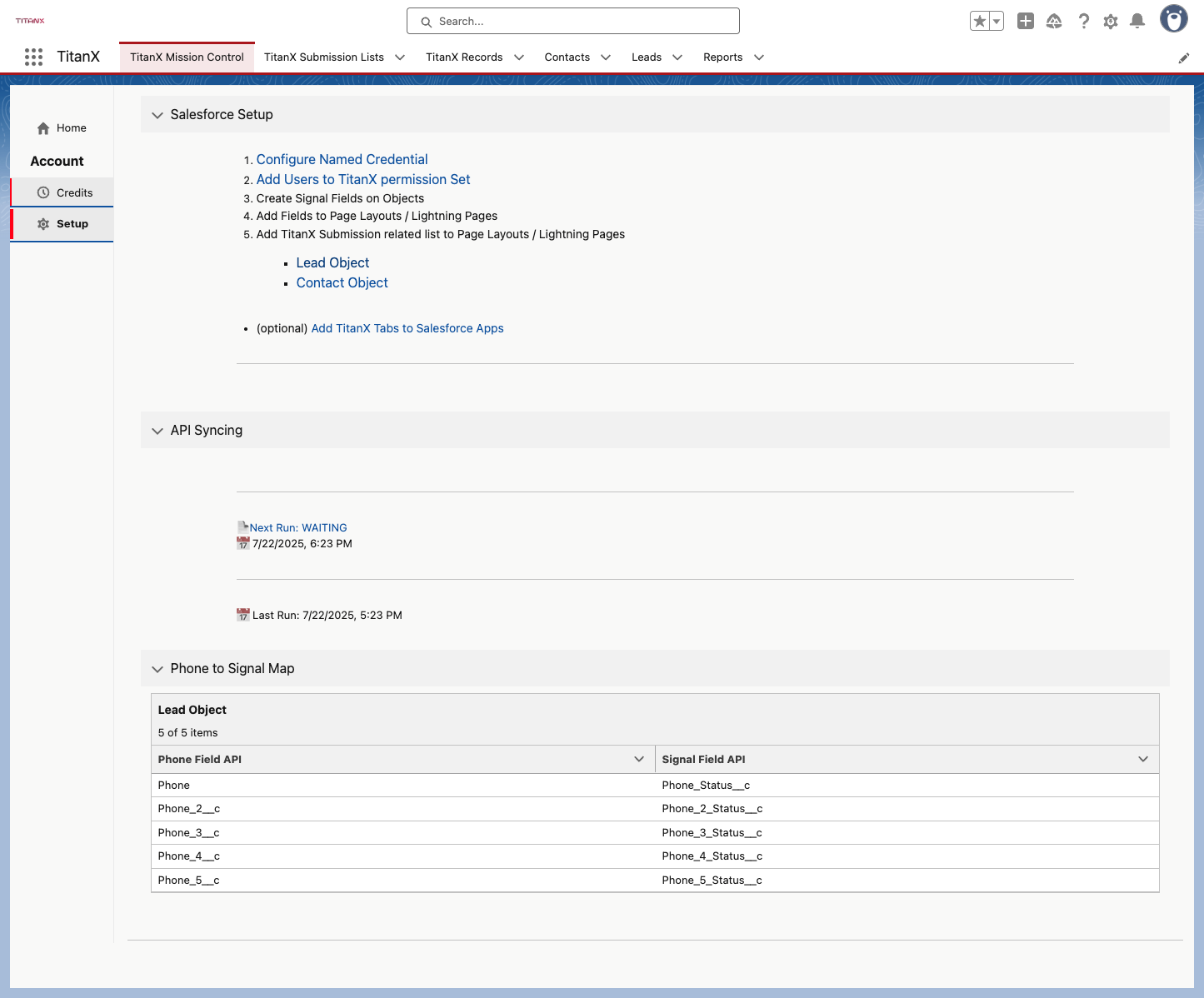Click the Home icon in the sidebar

(x=43, y=128)
